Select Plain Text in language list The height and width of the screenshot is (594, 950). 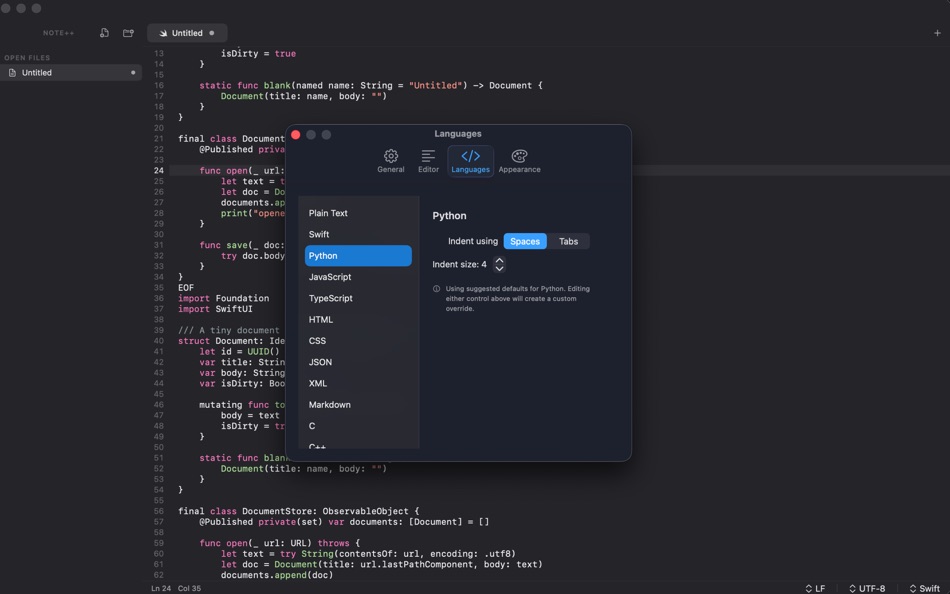pyautogui.click(x=358, y=213)
